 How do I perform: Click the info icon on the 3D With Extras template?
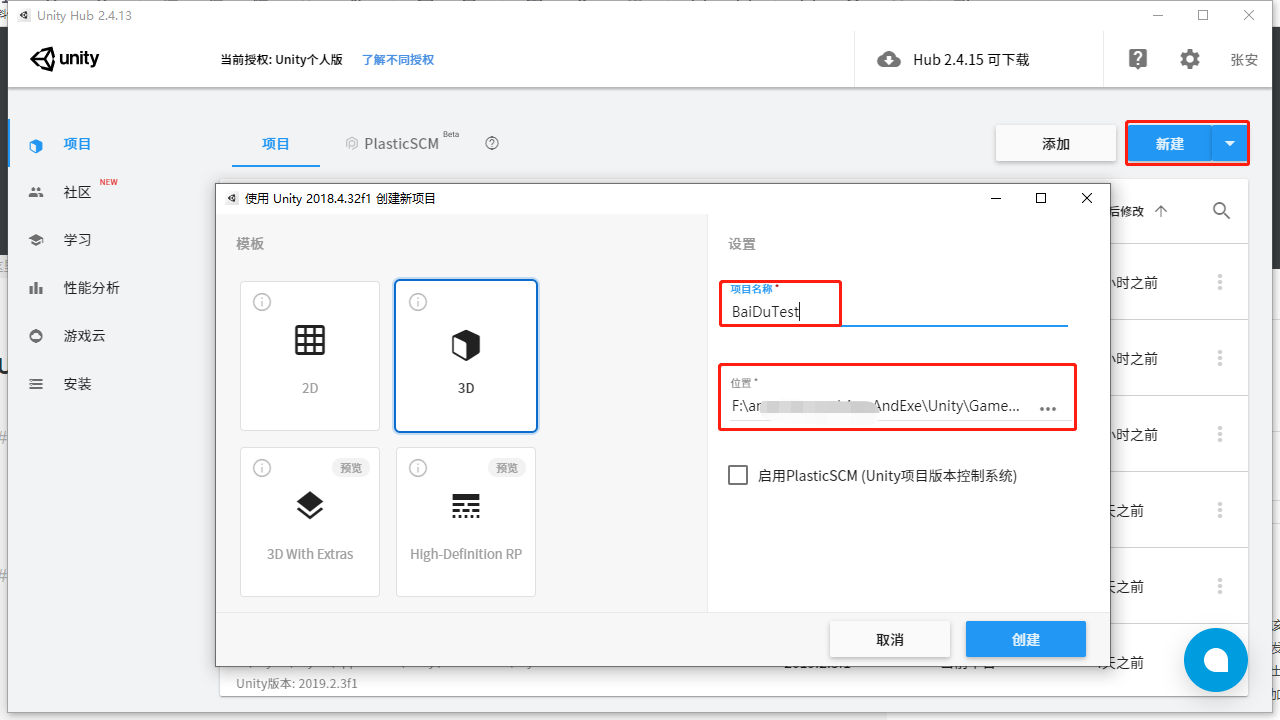tap(262, 468)
